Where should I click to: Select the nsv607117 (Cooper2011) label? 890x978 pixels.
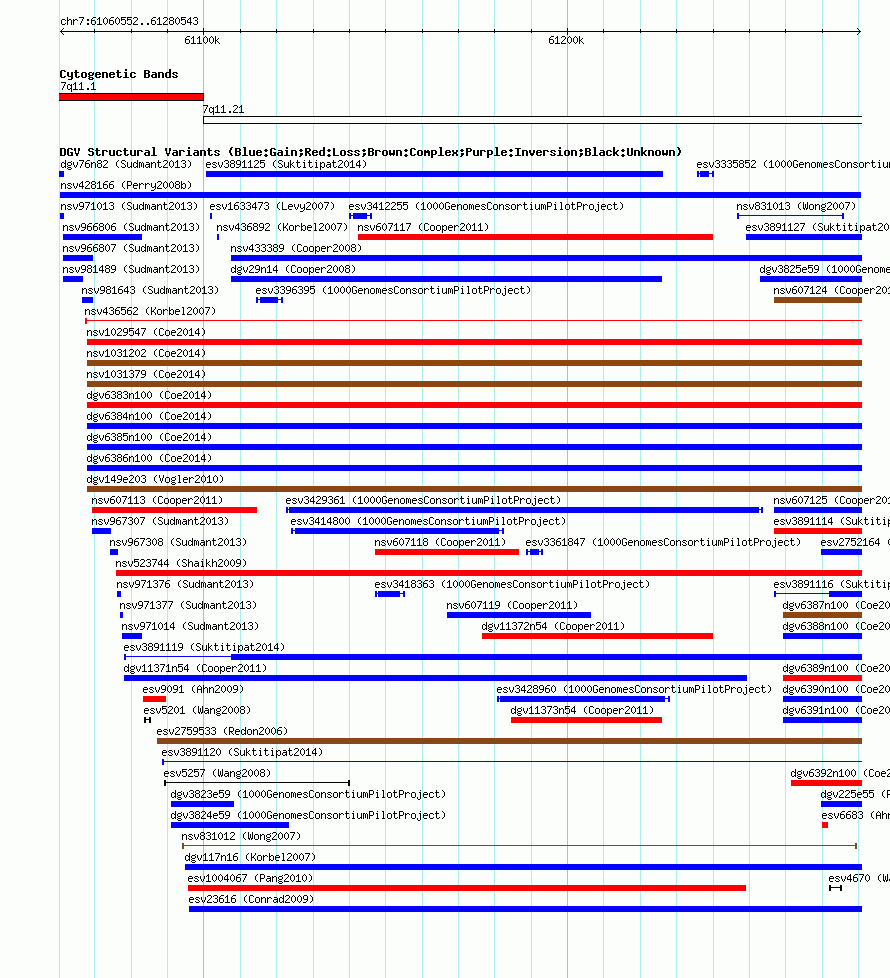coord(423,227)
